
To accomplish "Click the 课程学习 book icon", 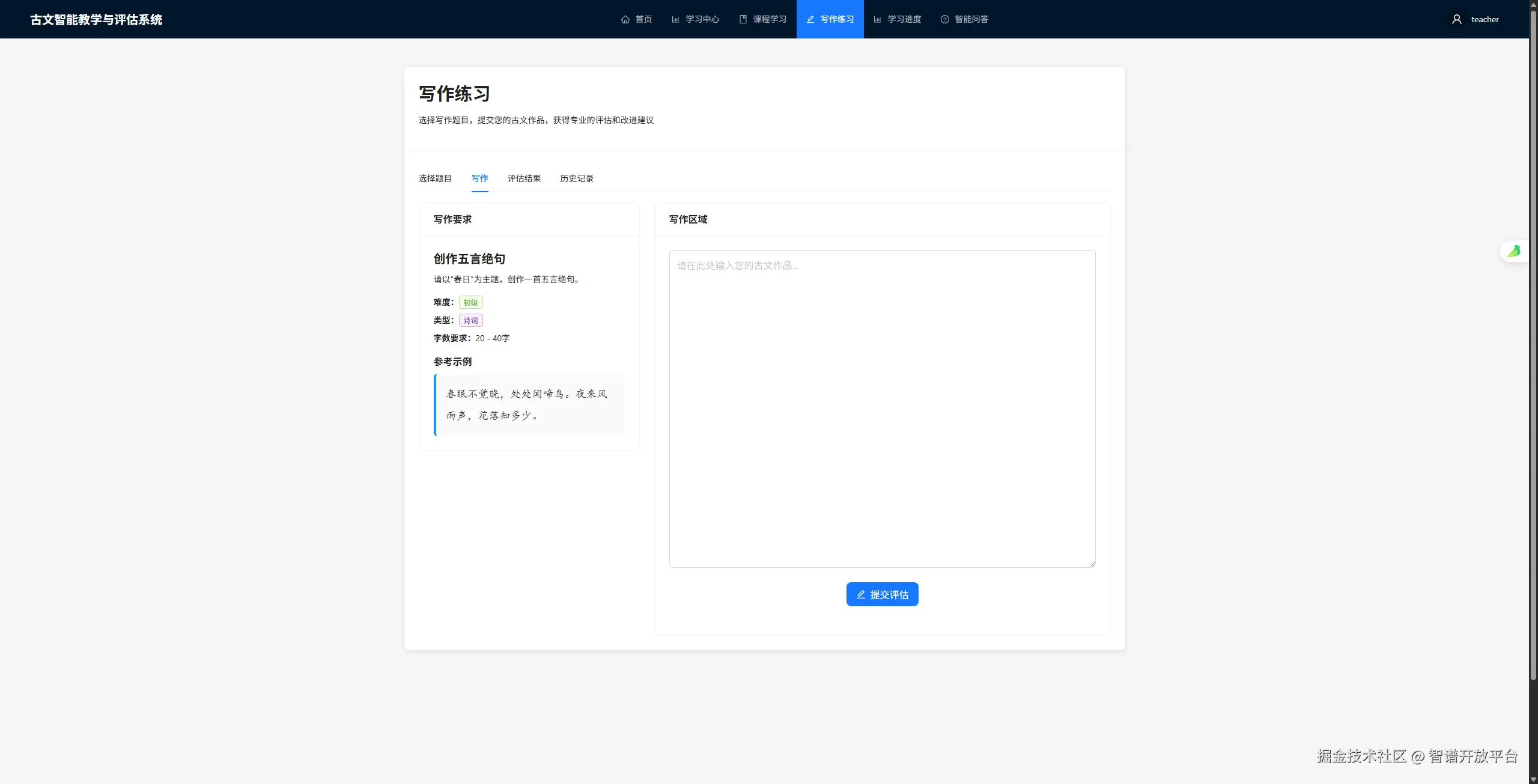I will coord(743,19).
